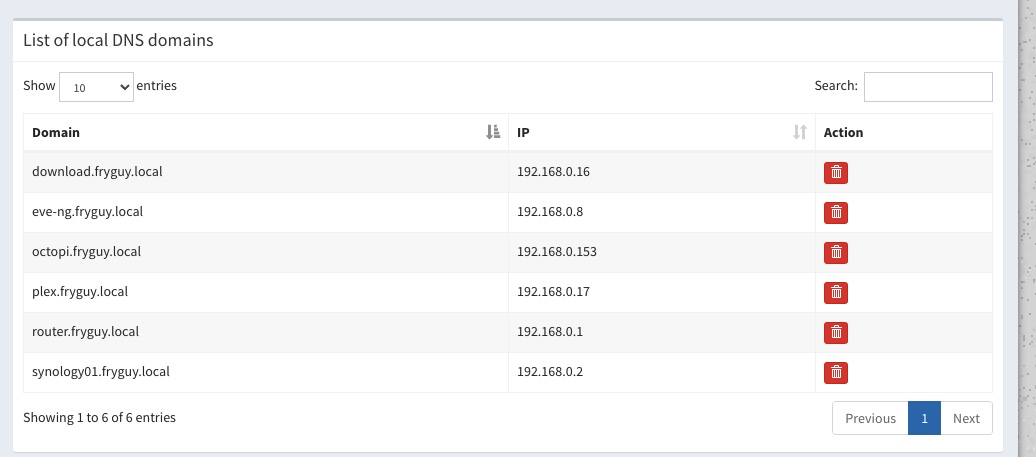Delete the router.fryguy.local entry
The height and width of the screenshot is (457, 1036).
[x=836, y=332]
